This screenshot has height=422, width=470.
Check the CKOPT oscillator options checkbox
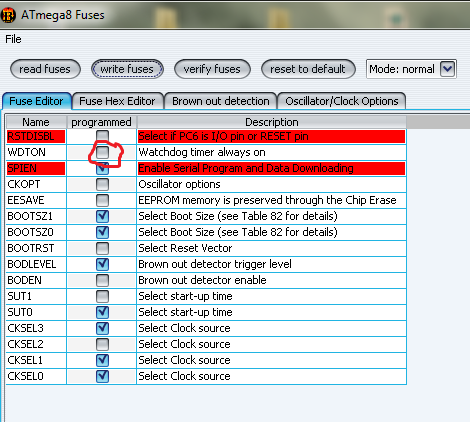point(102,184)
